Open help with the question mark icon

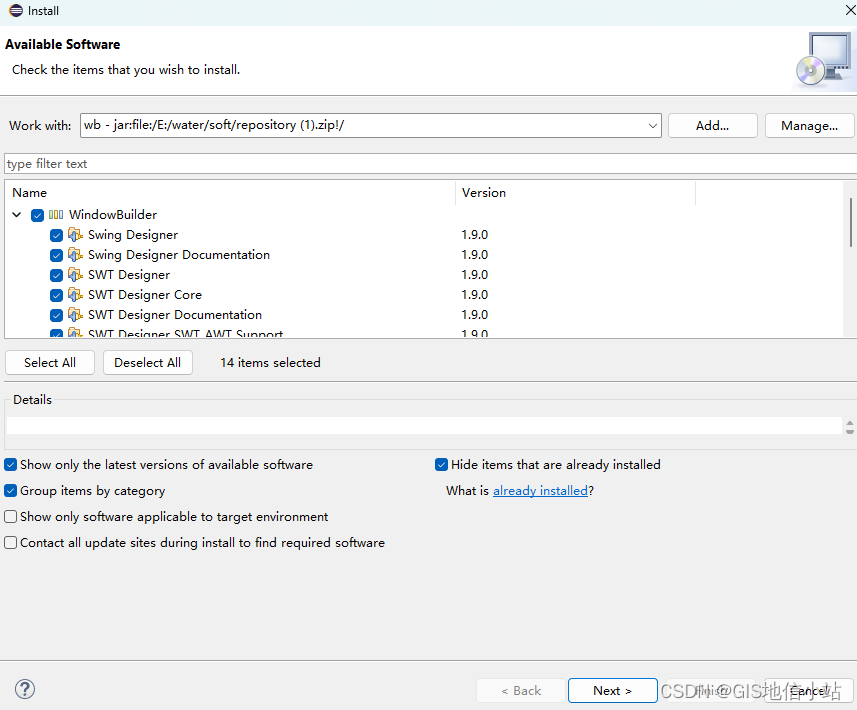(25, 689)
